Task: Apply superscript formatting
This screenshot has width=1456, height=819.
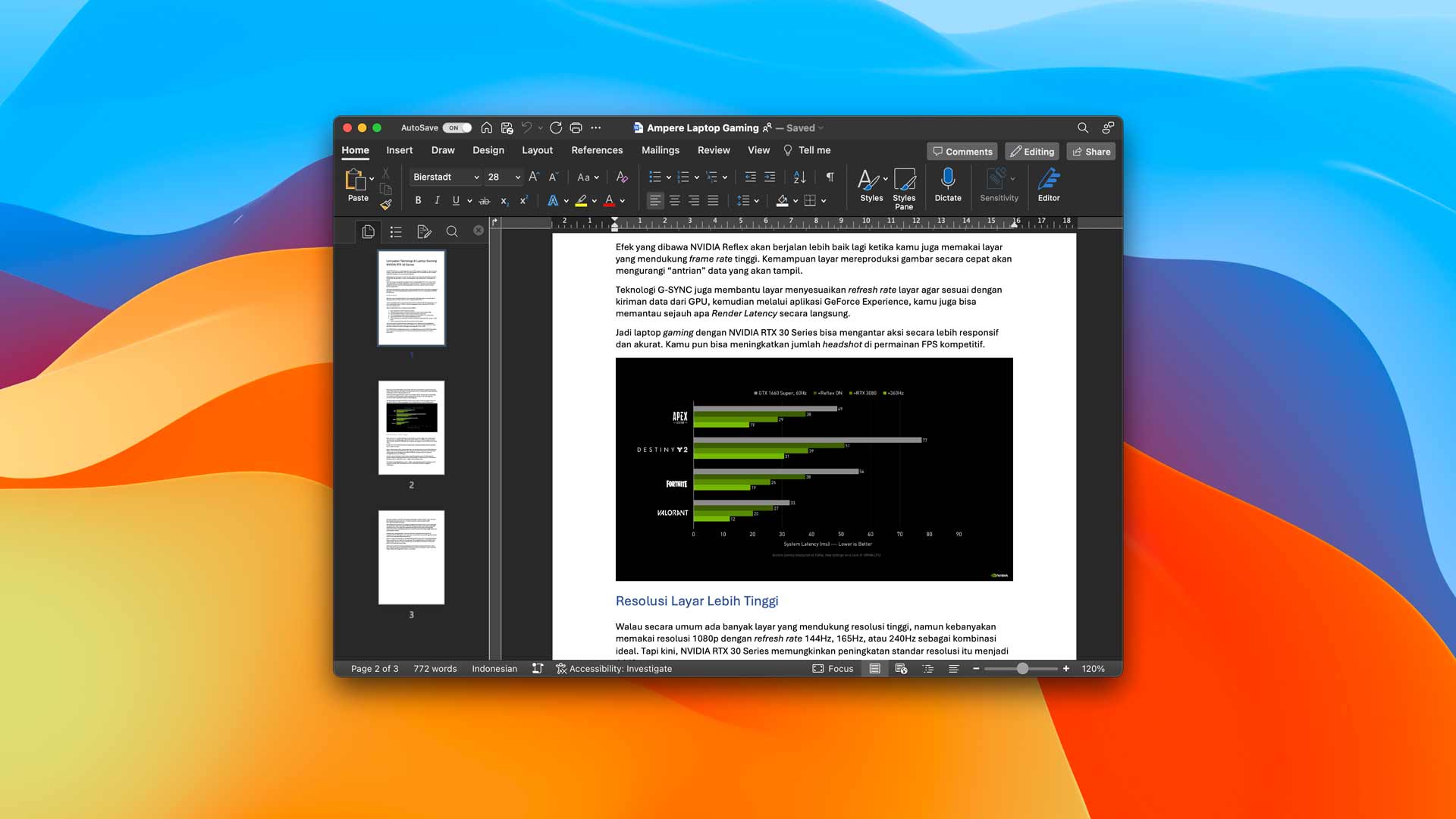Action: tap(523, 201)
